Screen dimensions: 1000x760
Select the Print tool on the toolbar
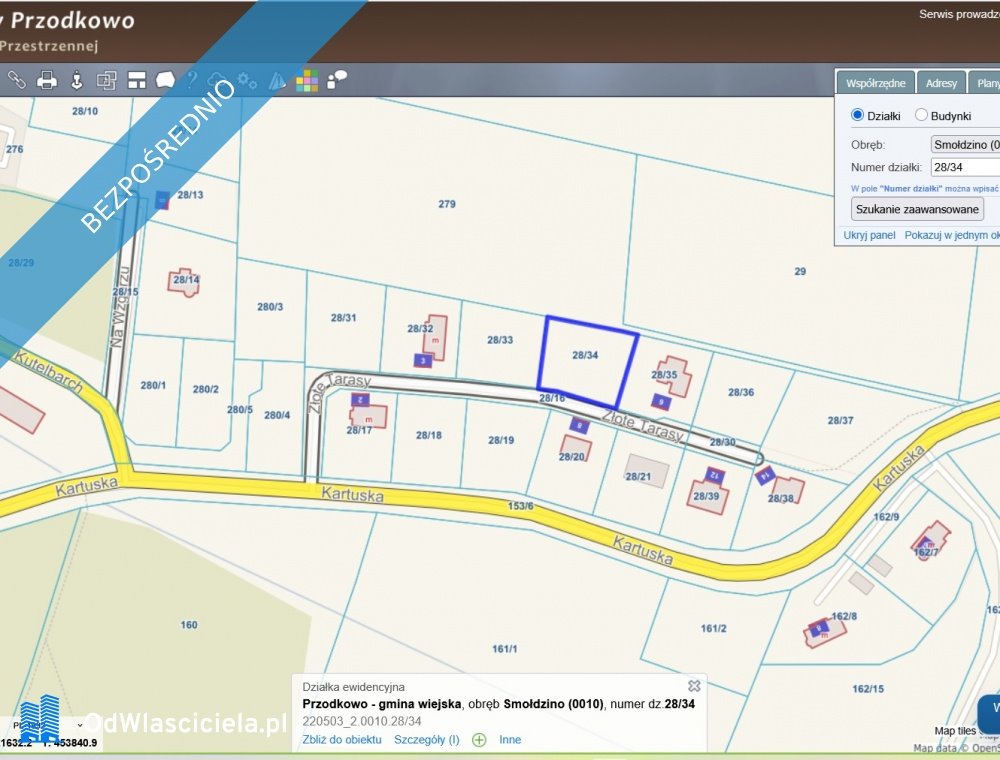click(x=47, y=80)
